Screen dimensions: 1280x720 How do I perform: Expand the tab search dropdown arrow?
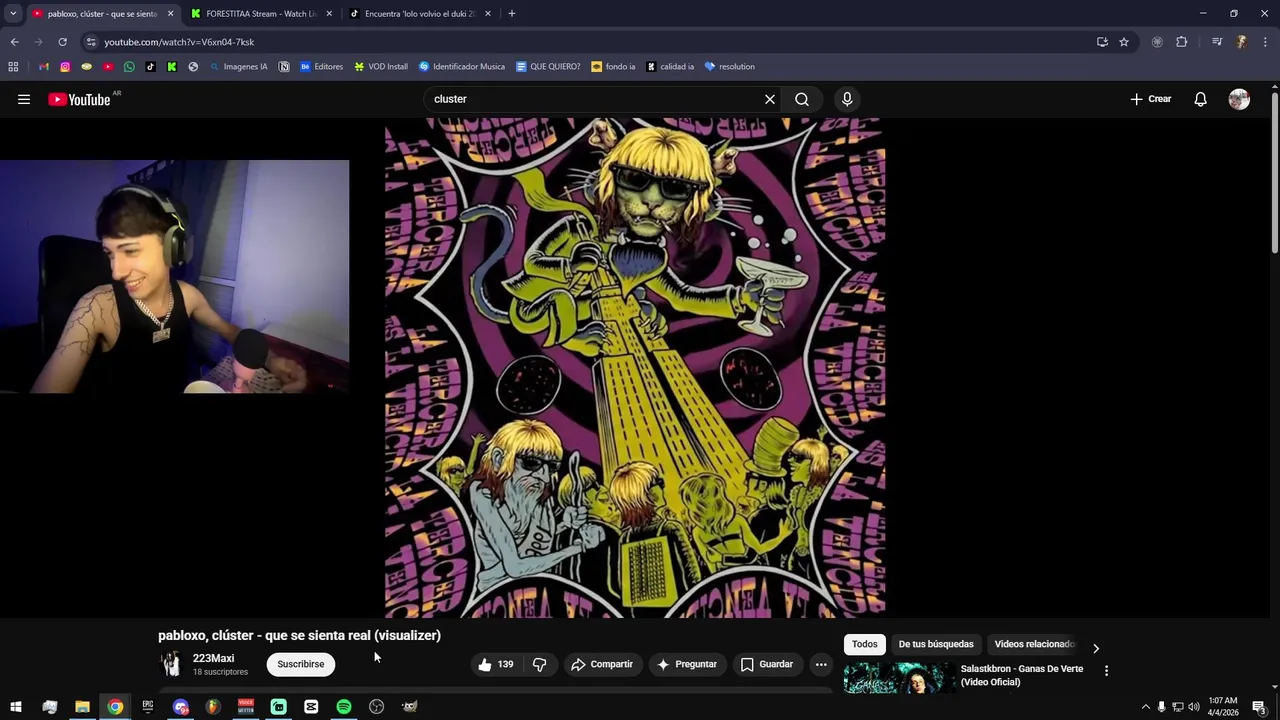(13, 14)
